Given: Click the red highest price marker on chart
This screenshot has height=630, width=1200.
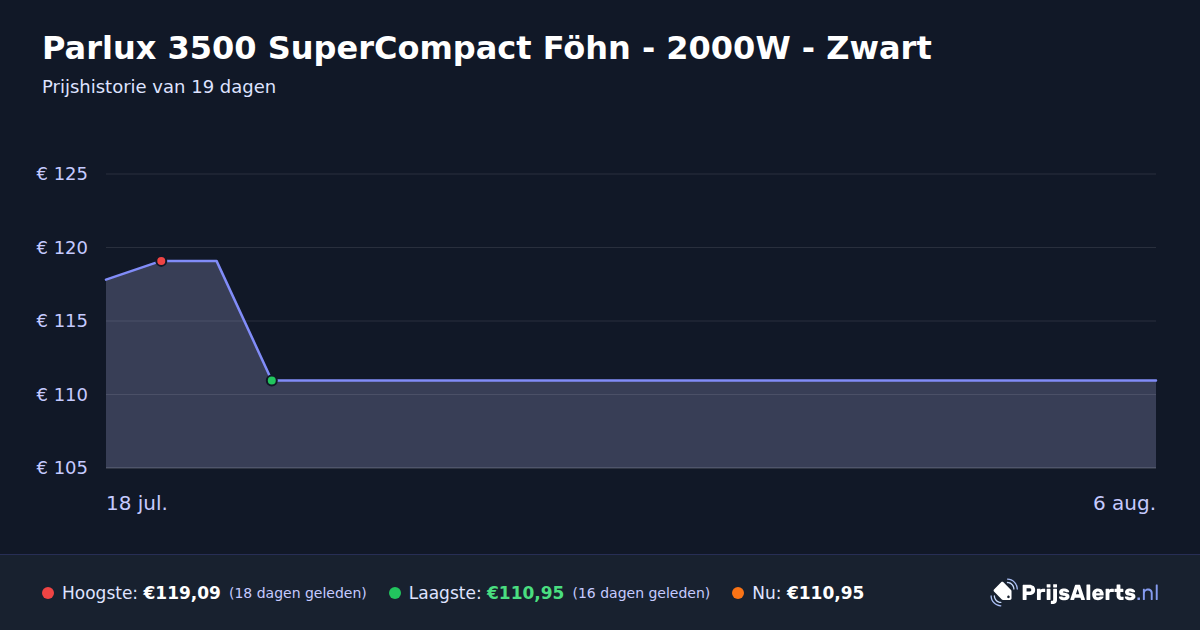Looking at the screenshot, I should [161, 261].
